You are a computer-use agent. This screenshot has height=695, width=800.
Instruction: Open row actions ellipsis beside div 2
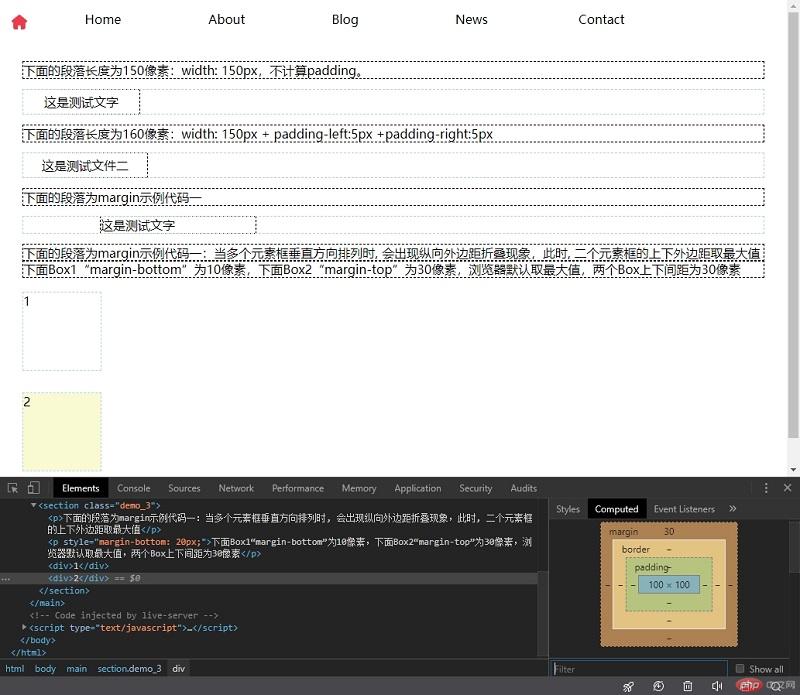pyautogui.click(x=6, y=579)
